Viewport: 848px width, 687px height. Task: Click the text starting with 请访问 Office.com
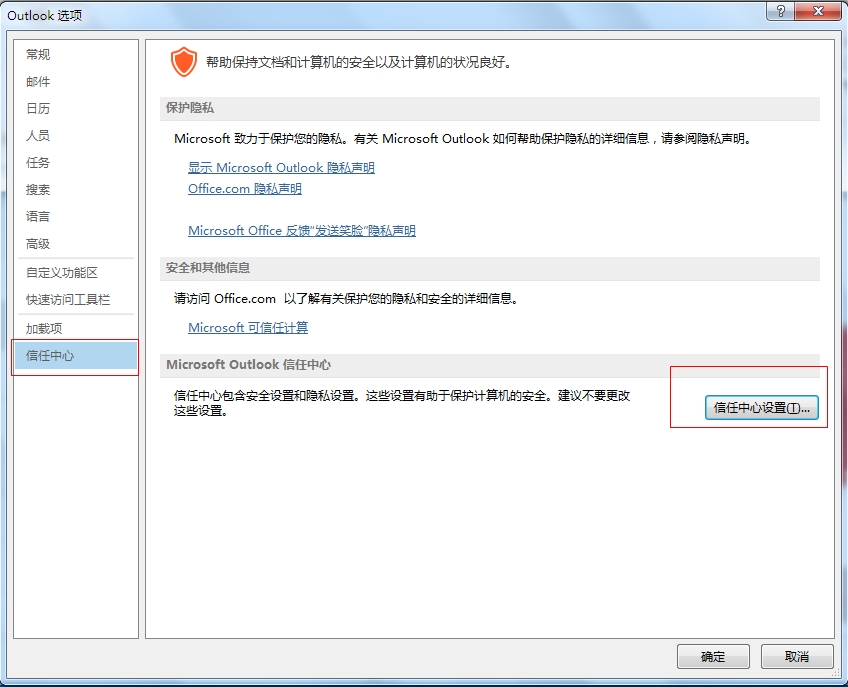(x=347, y=299)
